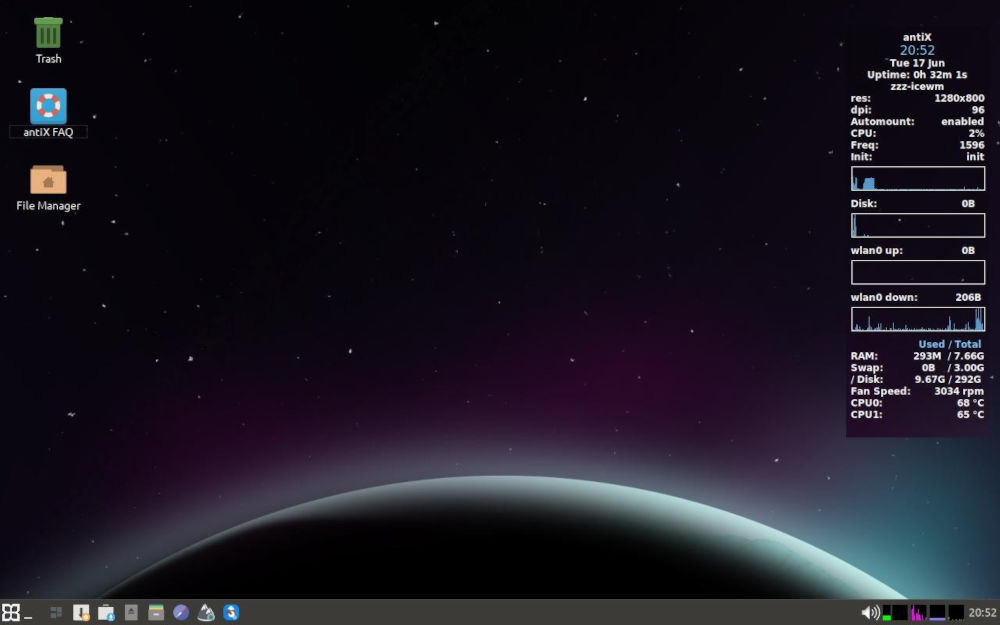
Task: Click the wlan0 down graph in conky
Action: (x=917, y=318)
